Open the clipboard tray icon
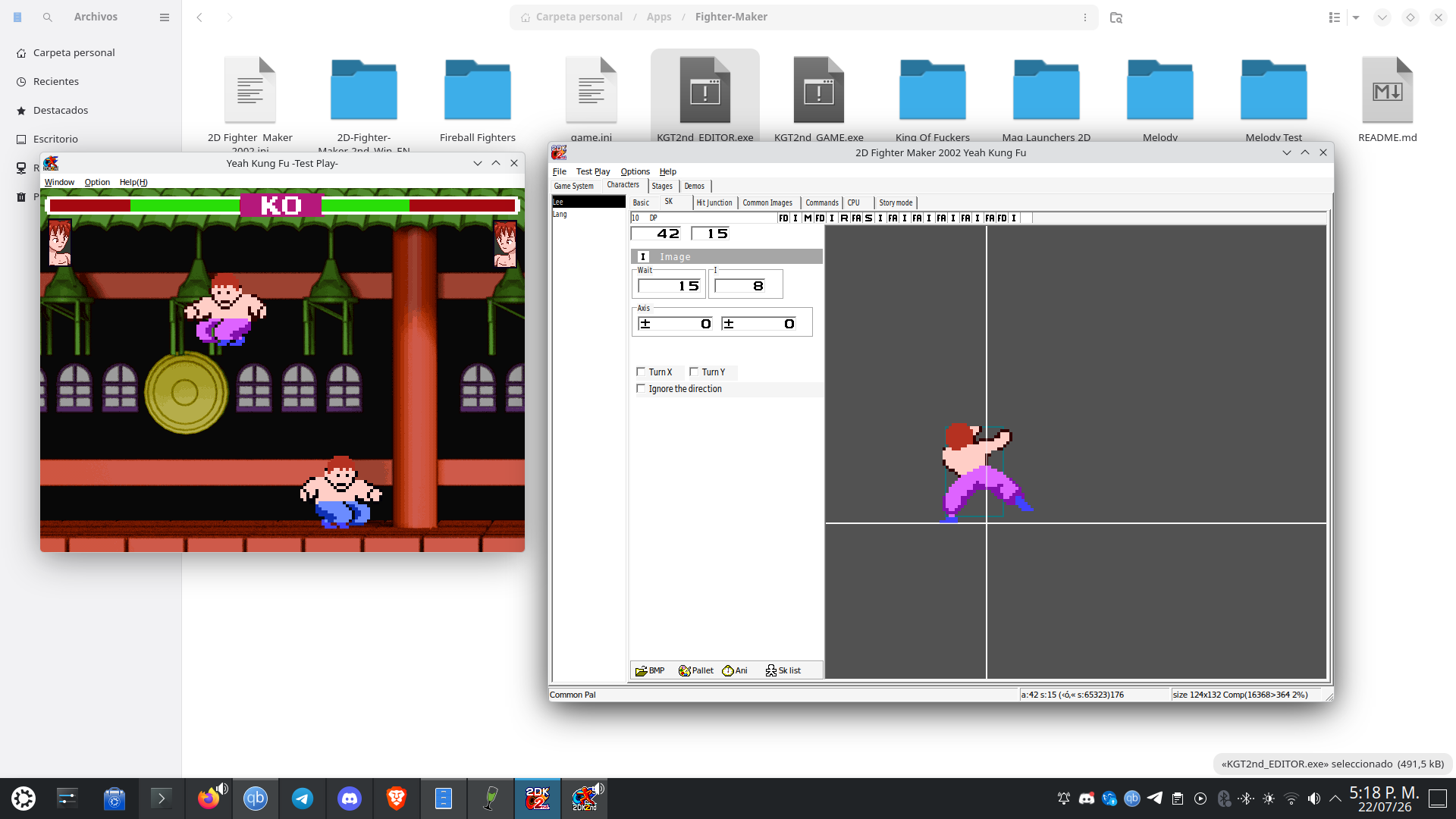 tap(1178, 799)
